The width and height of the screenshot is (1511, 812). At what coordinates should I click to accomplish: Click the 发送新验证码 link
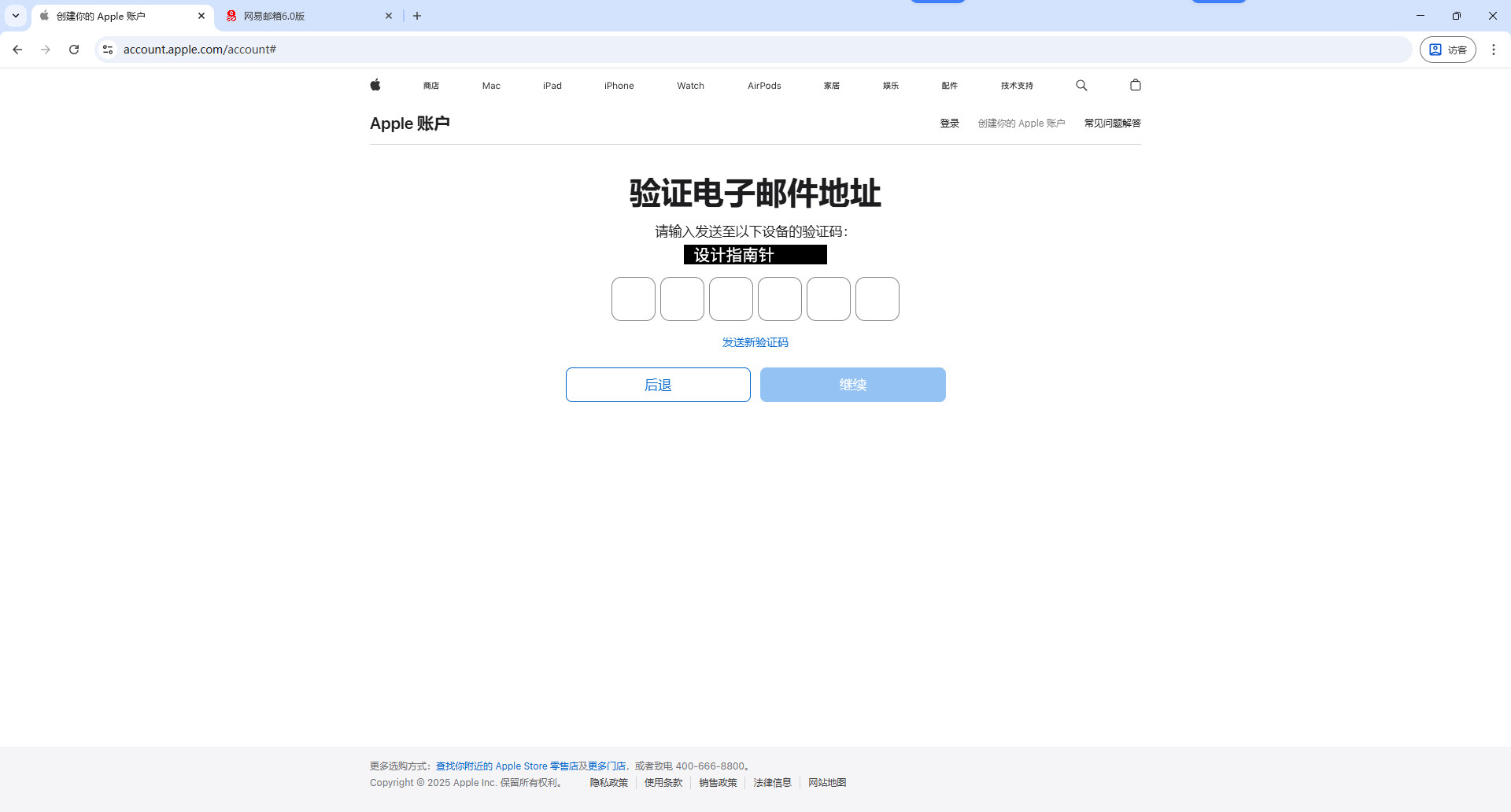(755, 342)
